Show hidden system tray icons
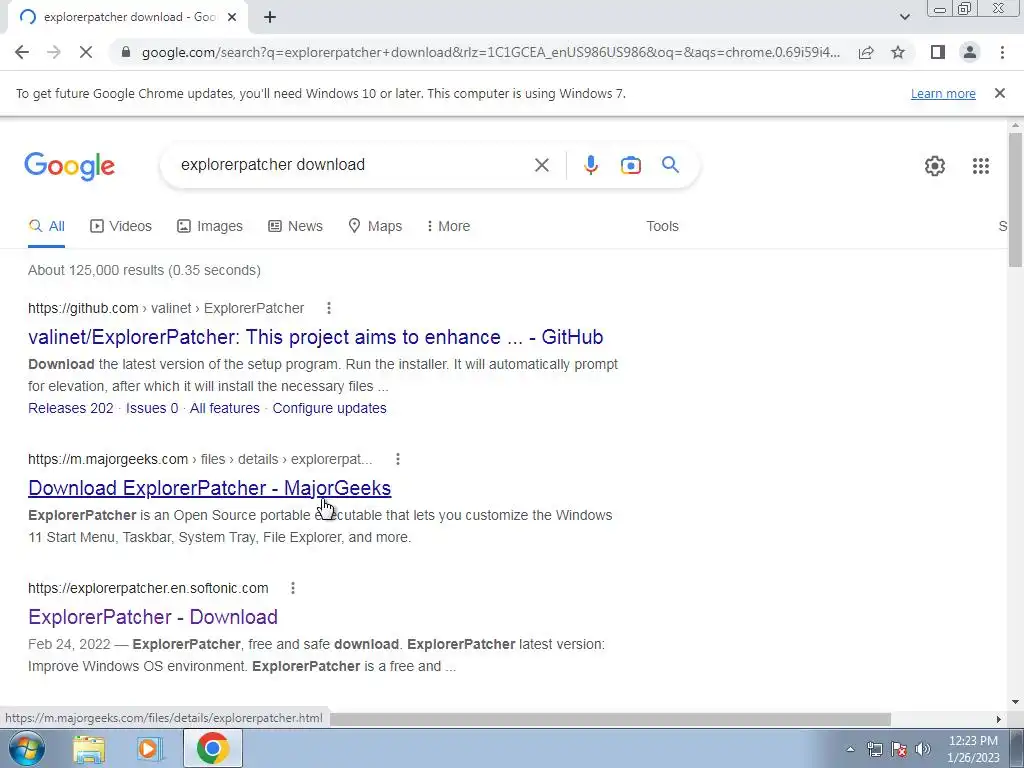The height and width of the screenshot is (768, 1024). [850, 750]
